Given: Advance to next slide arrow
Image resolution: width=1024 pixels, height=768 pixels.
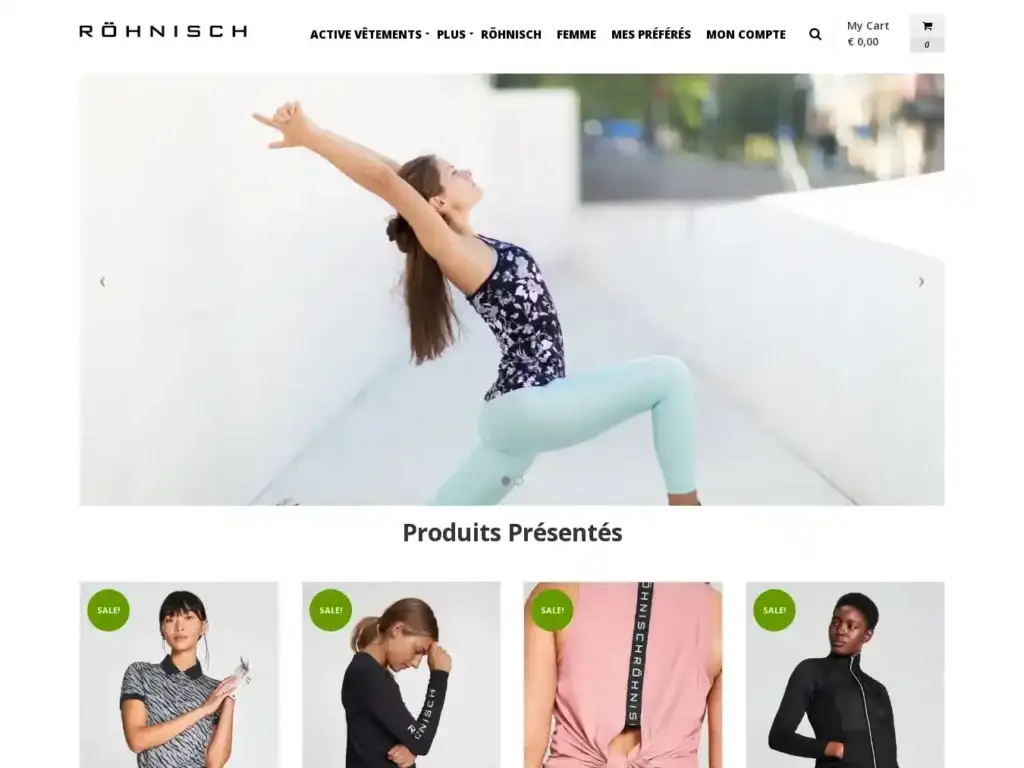Looking at the screenshot, I should coord(921,282).
